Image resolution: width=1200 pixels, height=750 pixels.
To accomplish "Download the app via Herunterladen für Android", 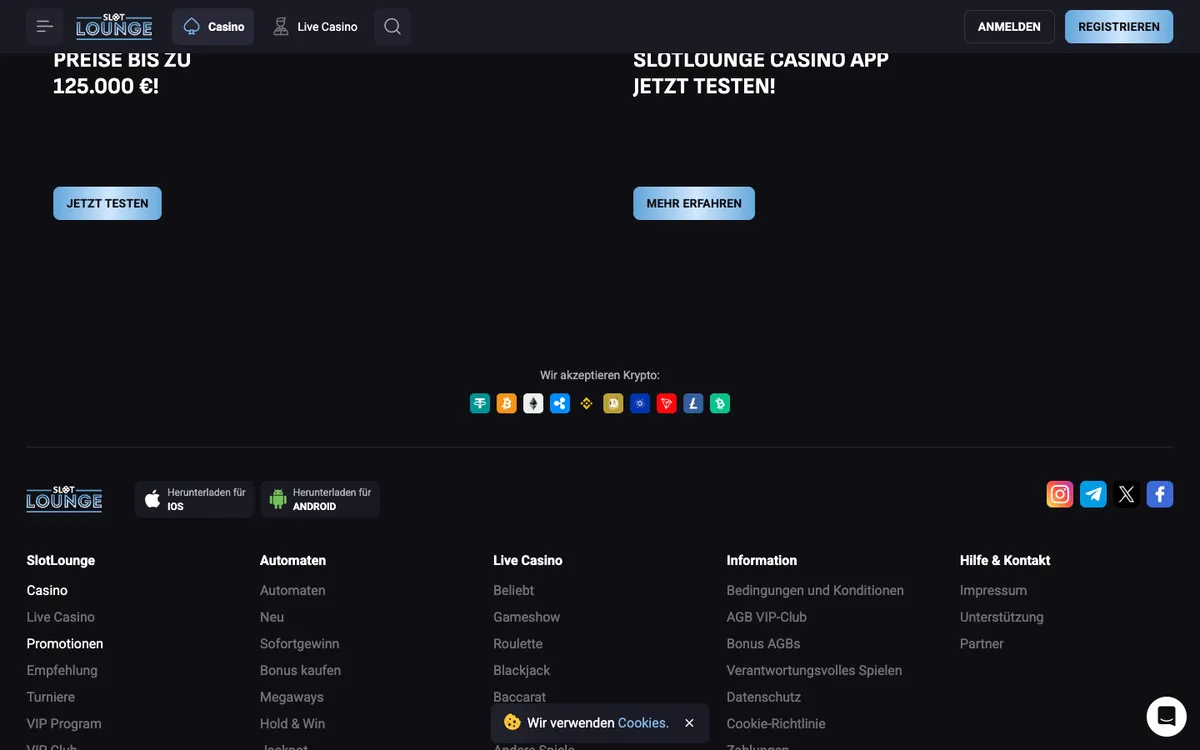I will pos(320,499).
